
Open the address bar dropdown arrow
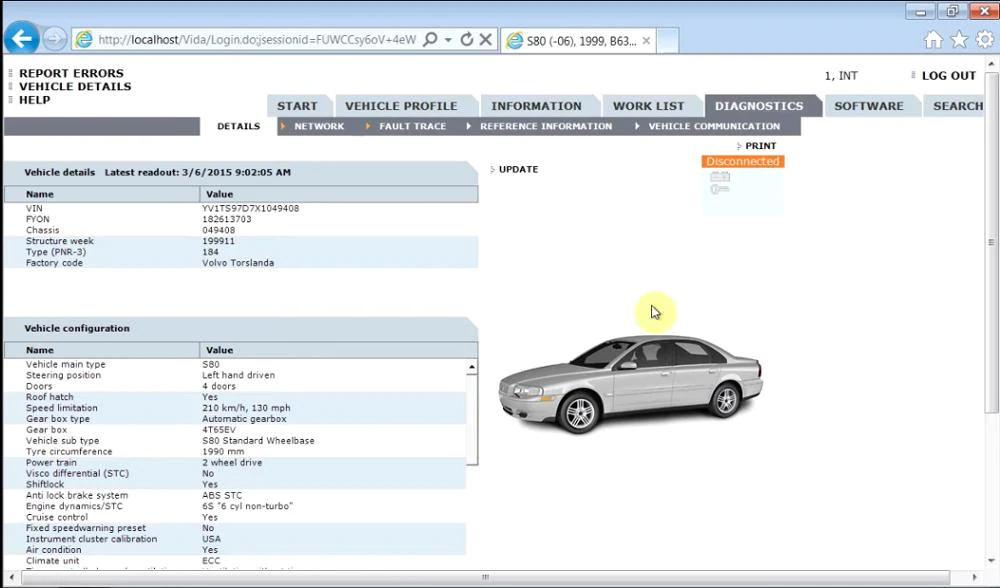click(x=448, y=40)
